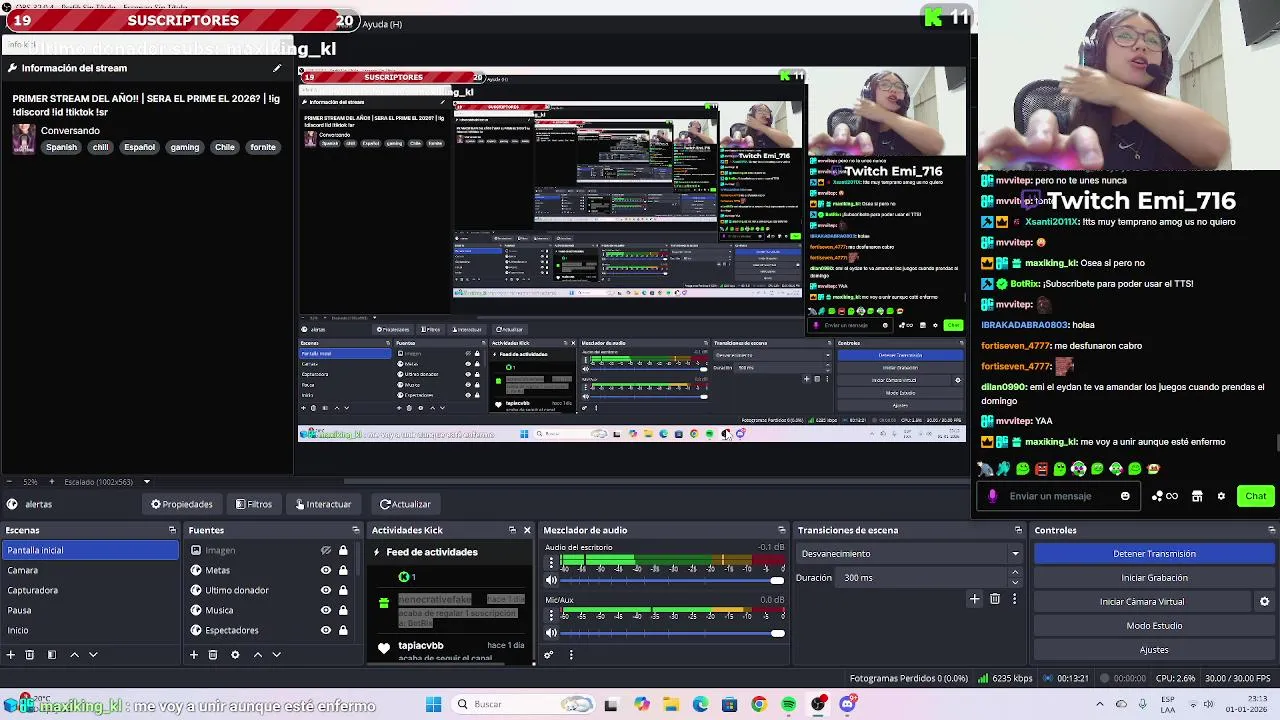The image size is (1280, 720).
Task: Open the Desvanecimiento transition dropdown
Action: coord(910,554)
